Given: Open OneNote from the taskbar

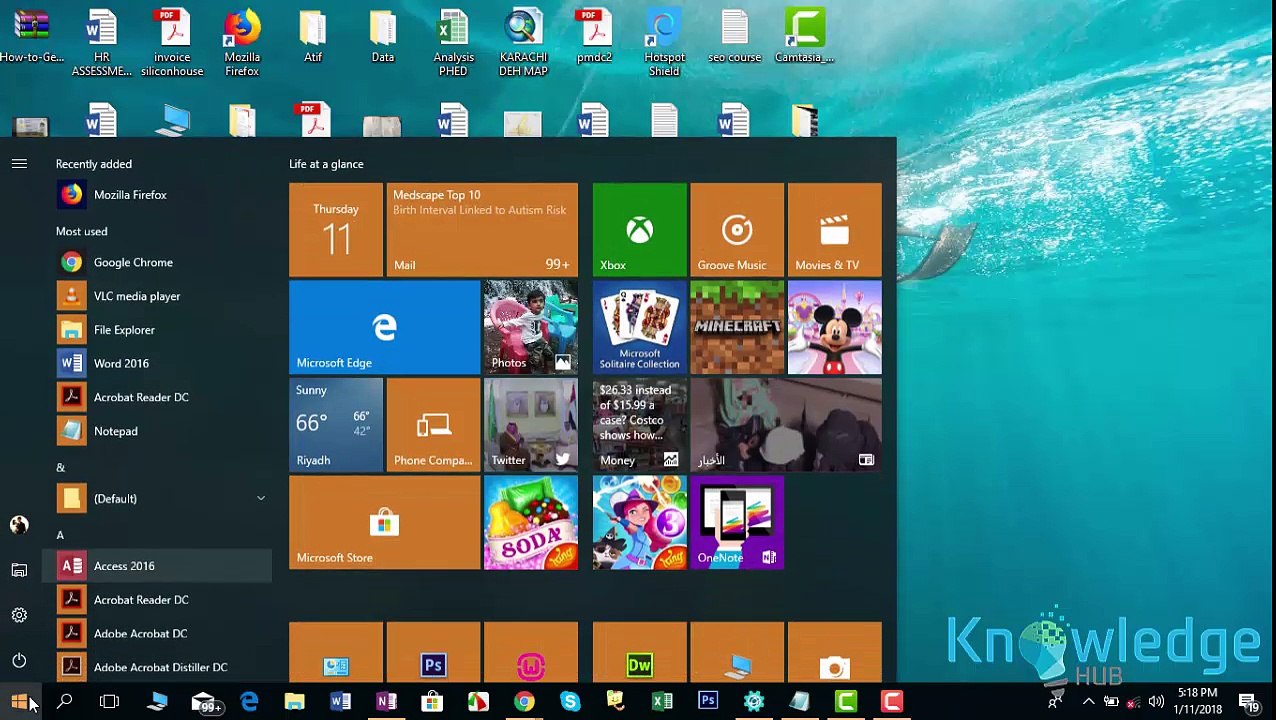Looking at the screenshot, I should [x=386, y=702].
